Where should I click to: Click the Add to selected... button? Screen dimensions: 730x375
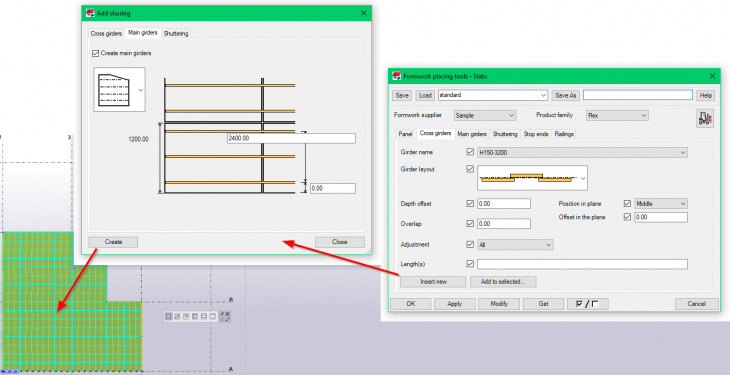click(503, 281)
